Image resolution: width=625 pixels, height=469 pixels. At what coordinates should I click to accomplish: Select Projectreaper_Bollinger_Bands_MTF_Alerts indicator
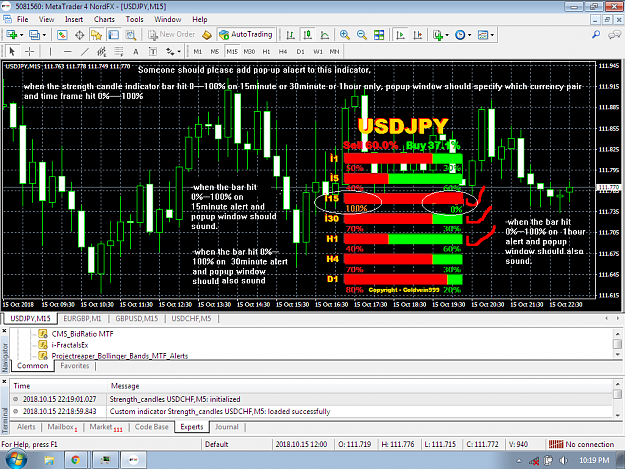click(x=120, y=356)
